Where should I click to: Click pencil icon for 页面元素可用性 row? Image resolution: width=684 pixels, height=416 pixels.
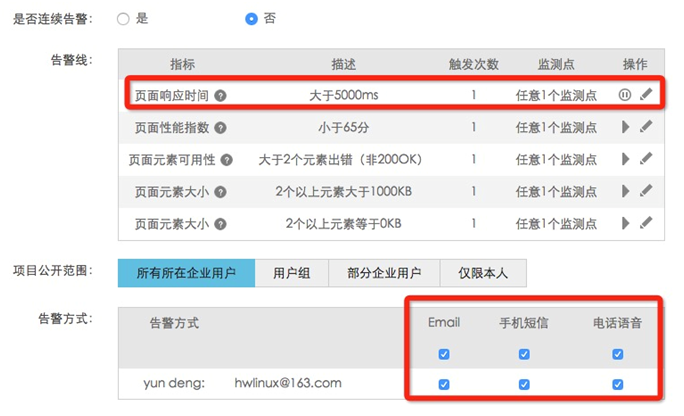click(646, 159)
